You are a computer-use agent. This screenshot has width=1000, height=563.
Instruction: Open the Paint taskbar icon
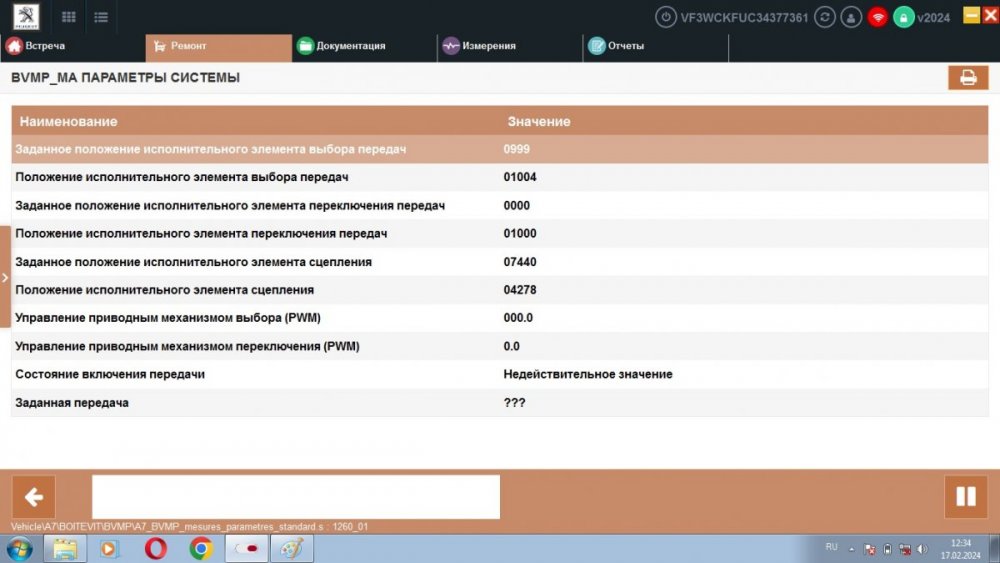pyautogui.click(x=291, y=549)
